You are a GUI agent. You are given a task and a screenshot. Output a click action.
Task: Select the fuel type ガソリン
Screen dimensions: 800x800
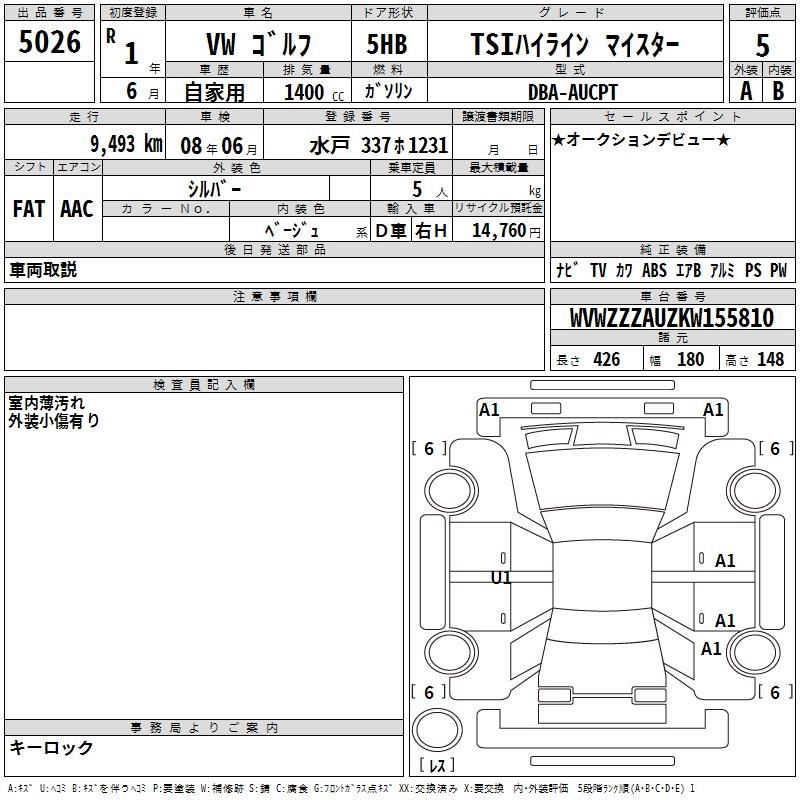pos(389,91)
